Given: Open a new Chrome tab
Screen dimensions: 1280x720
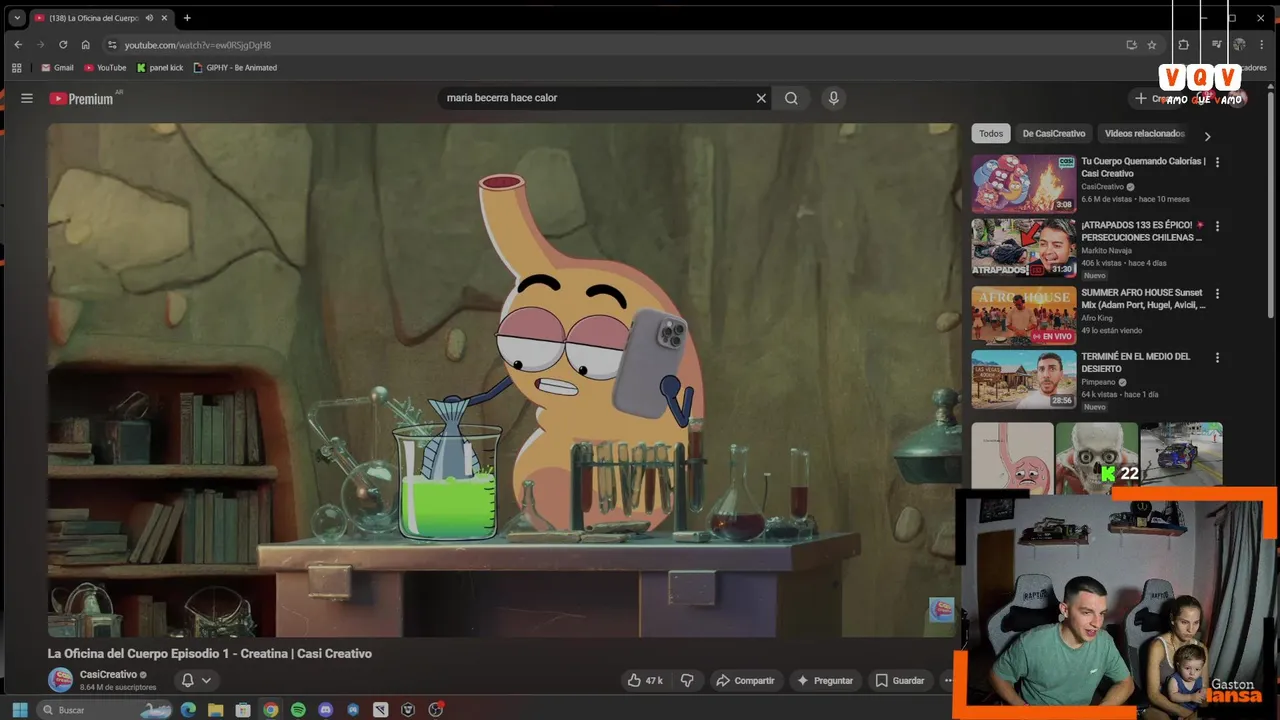Looking at the screenshot, I should 187,18.
